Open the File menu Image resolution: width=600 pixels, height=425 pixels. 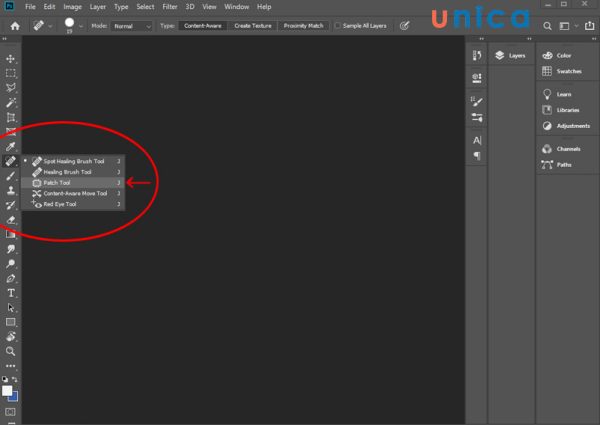coord(30,7)
